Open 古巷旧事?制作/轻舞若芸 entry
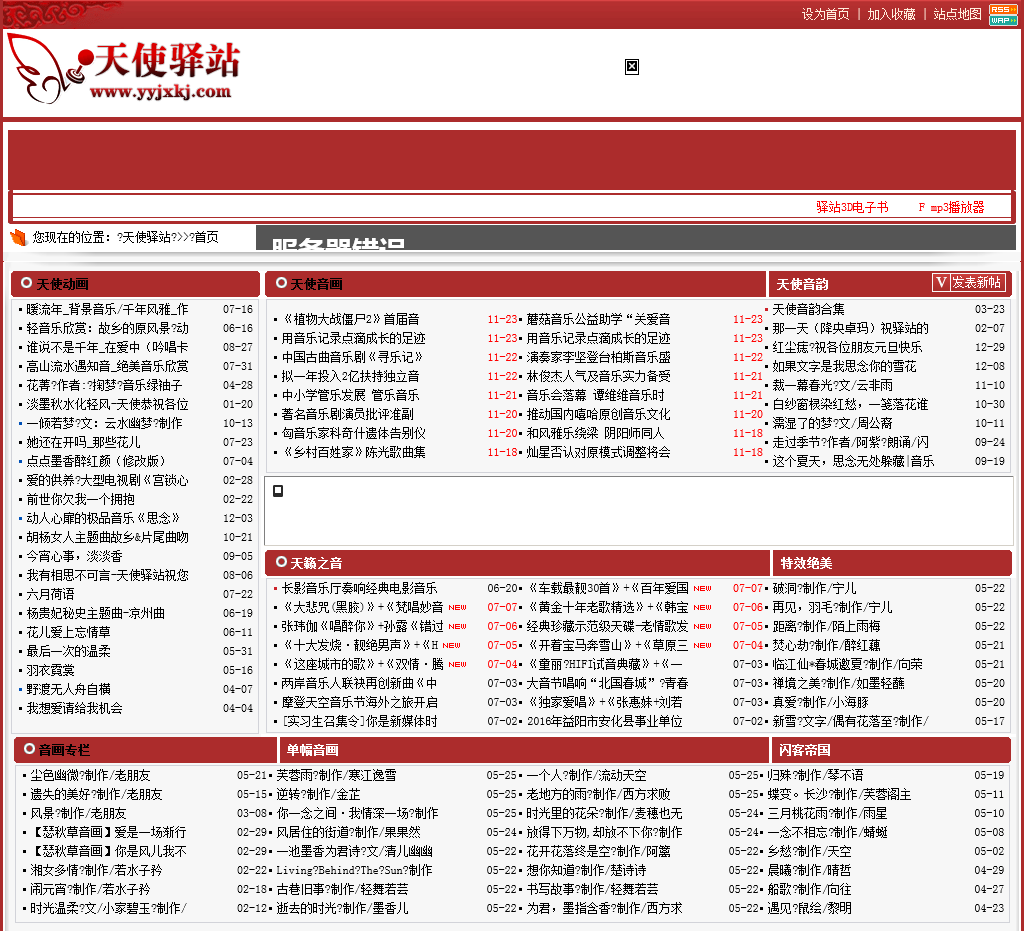 (342, 889)
